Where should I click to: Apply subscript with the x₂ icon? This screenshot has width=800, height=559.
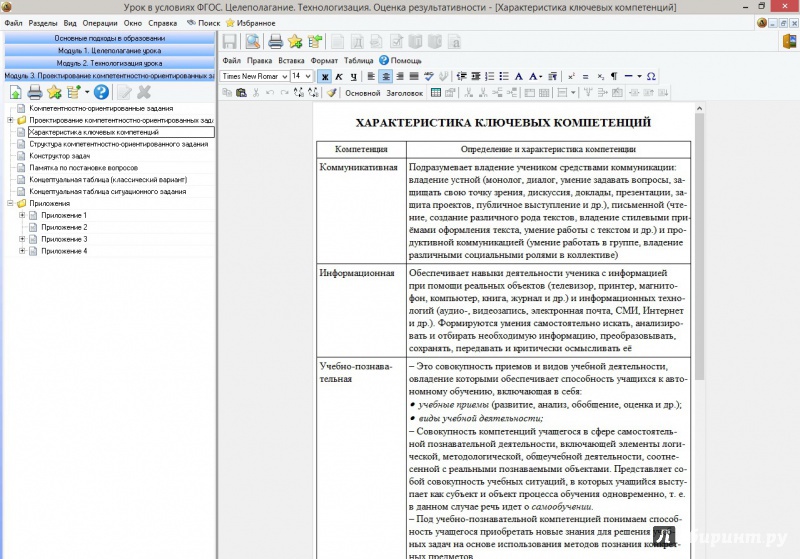601,77
